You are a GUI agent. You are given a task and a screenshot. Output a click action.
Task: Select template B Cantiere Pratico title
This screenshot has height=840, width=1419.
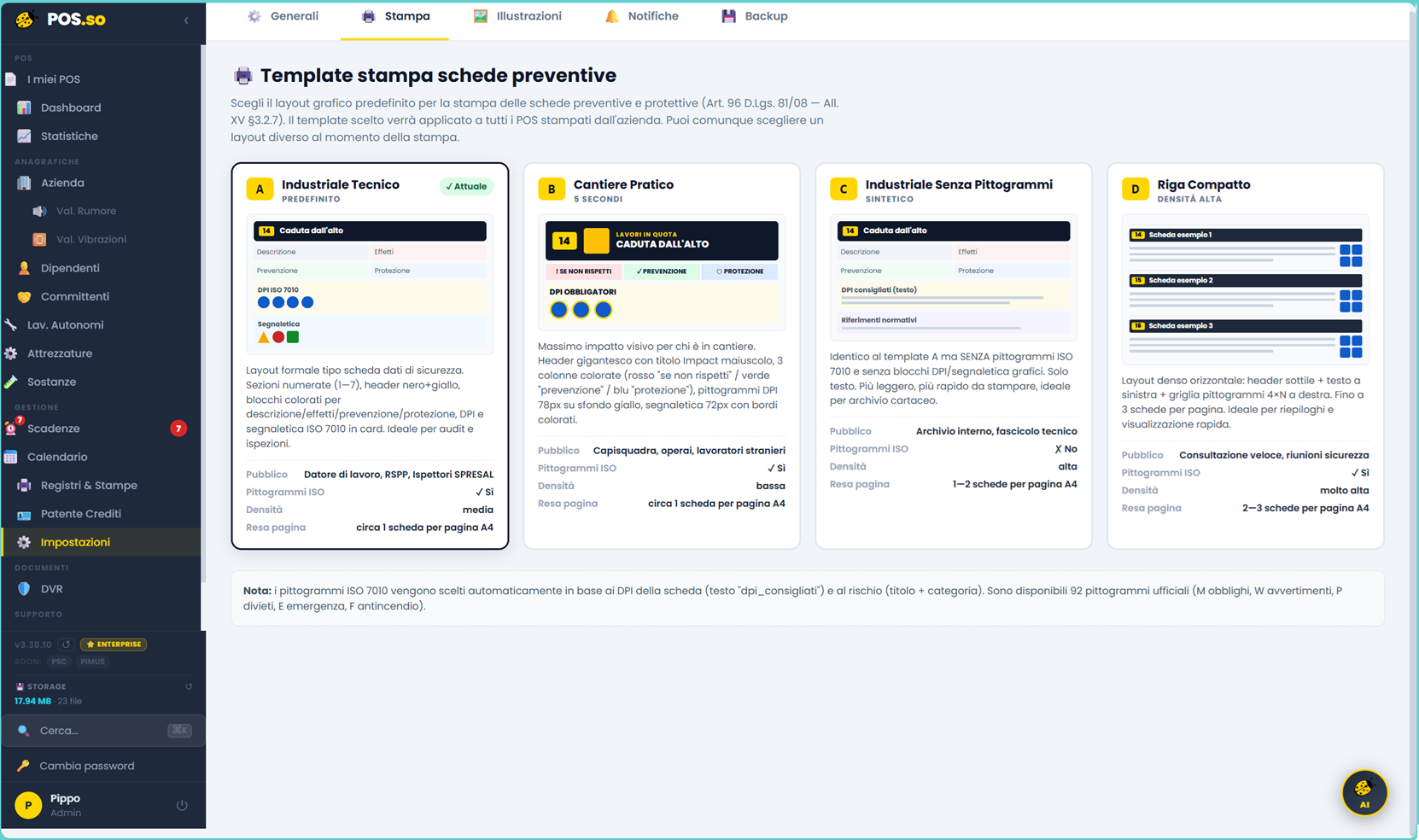[x=623, y=184]
